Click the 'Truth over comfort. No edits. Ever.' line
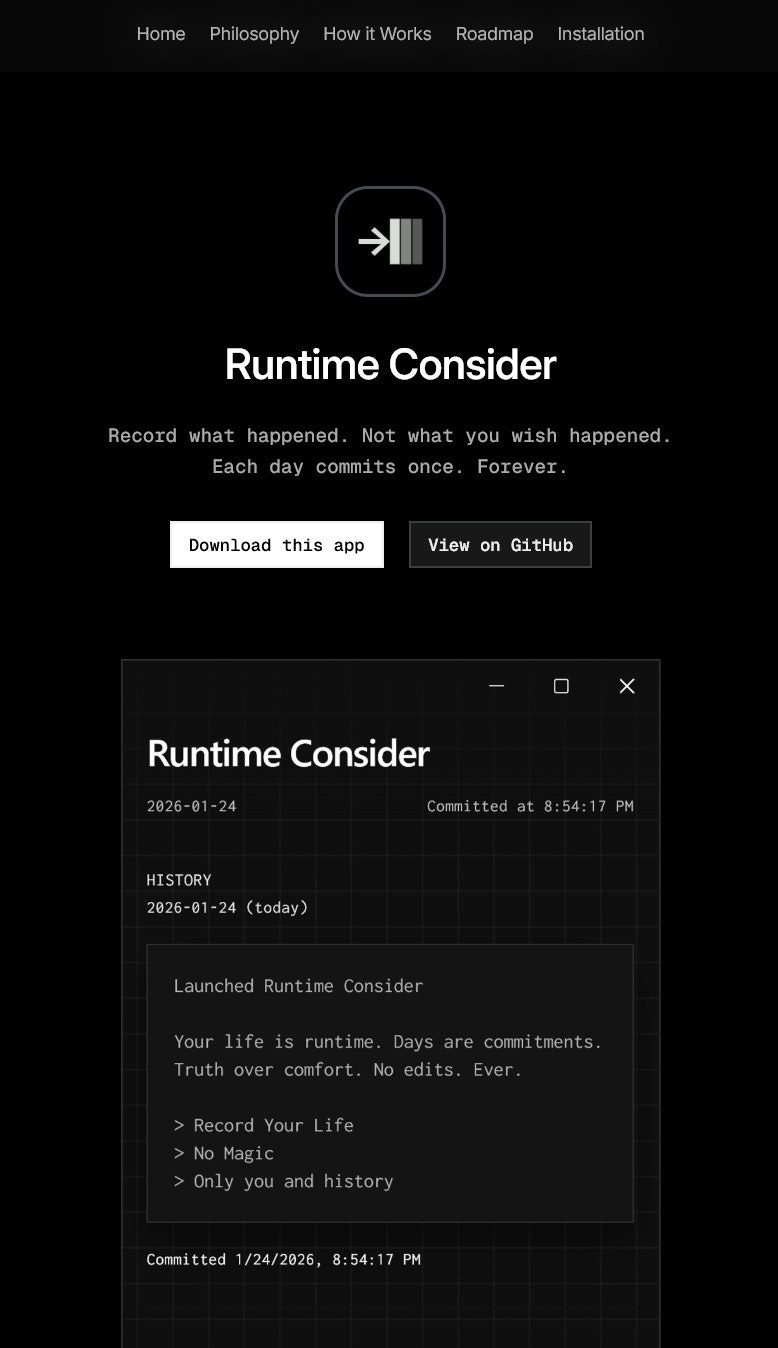This screenshot has height=1348, width=778. [x=348, y=1070]
